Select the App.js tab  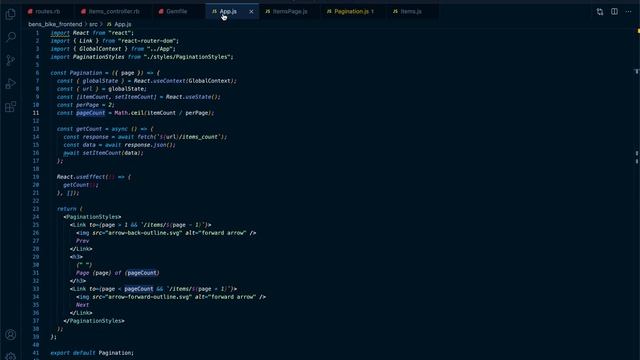click(x=228, y=11)
